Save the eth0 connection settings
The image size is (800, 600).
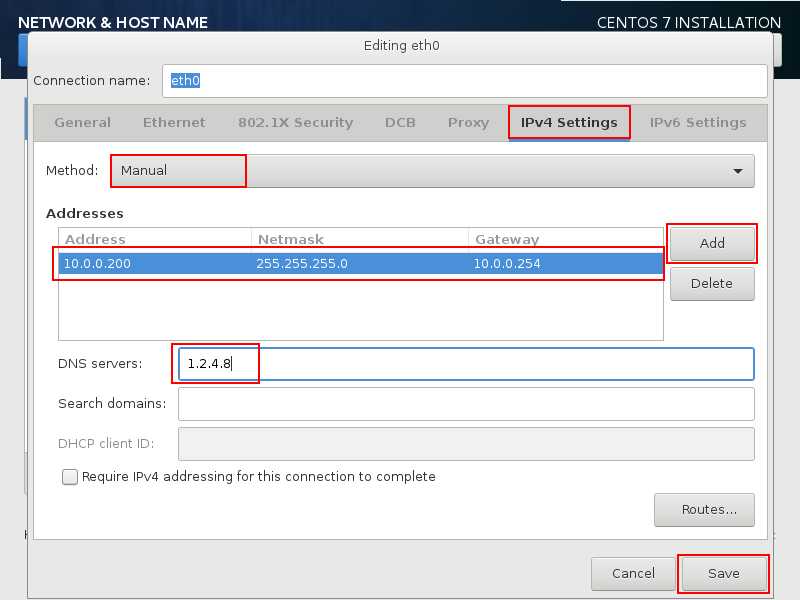coord(723,573)
